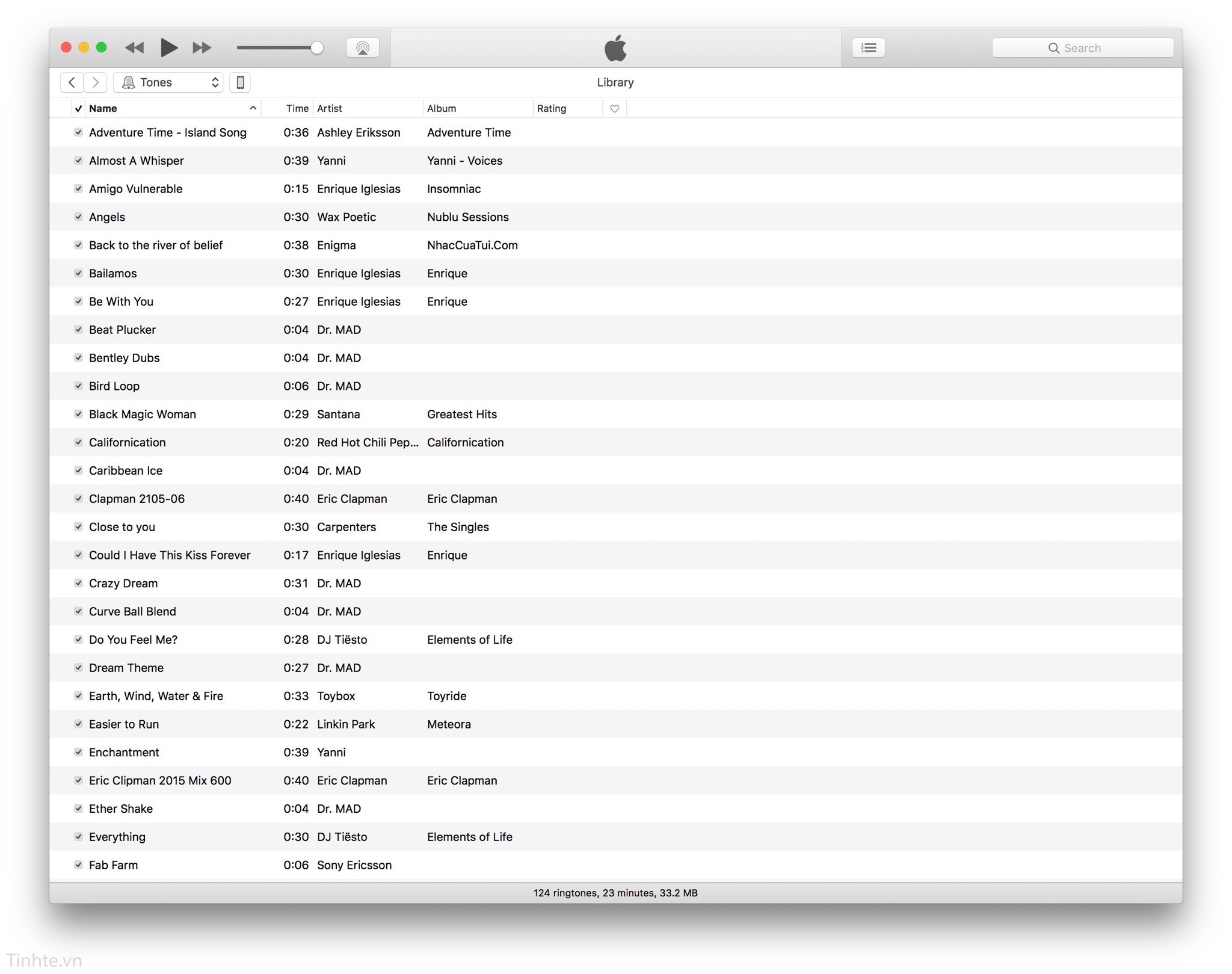
Task: Click the sort arrow in Name column
Action: [253, 108]
